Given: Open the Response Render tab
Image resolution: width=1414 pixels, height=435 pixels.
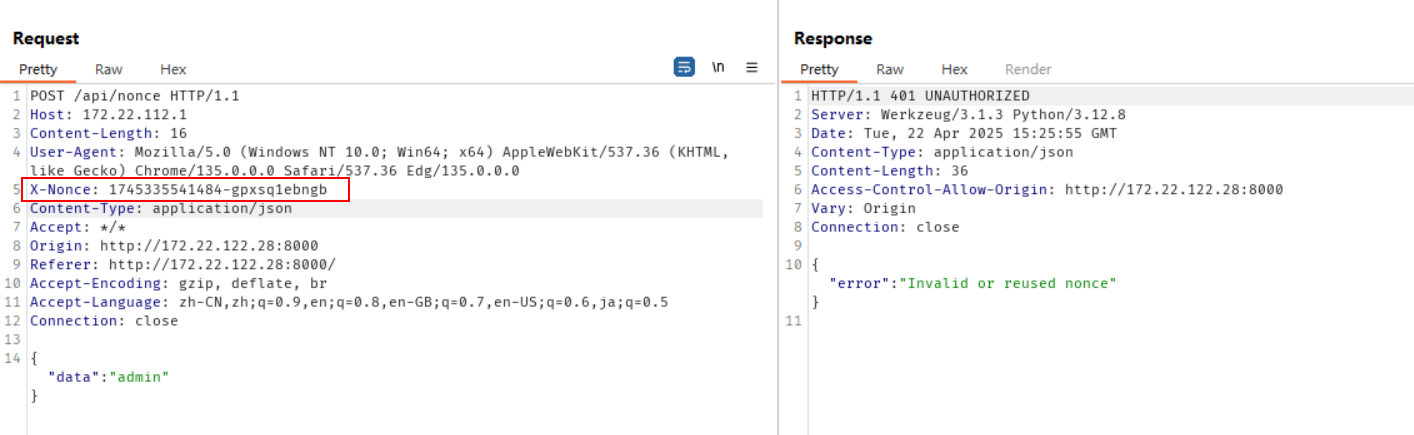Looking at the screenshot, I should click(x=1028, y=69).
